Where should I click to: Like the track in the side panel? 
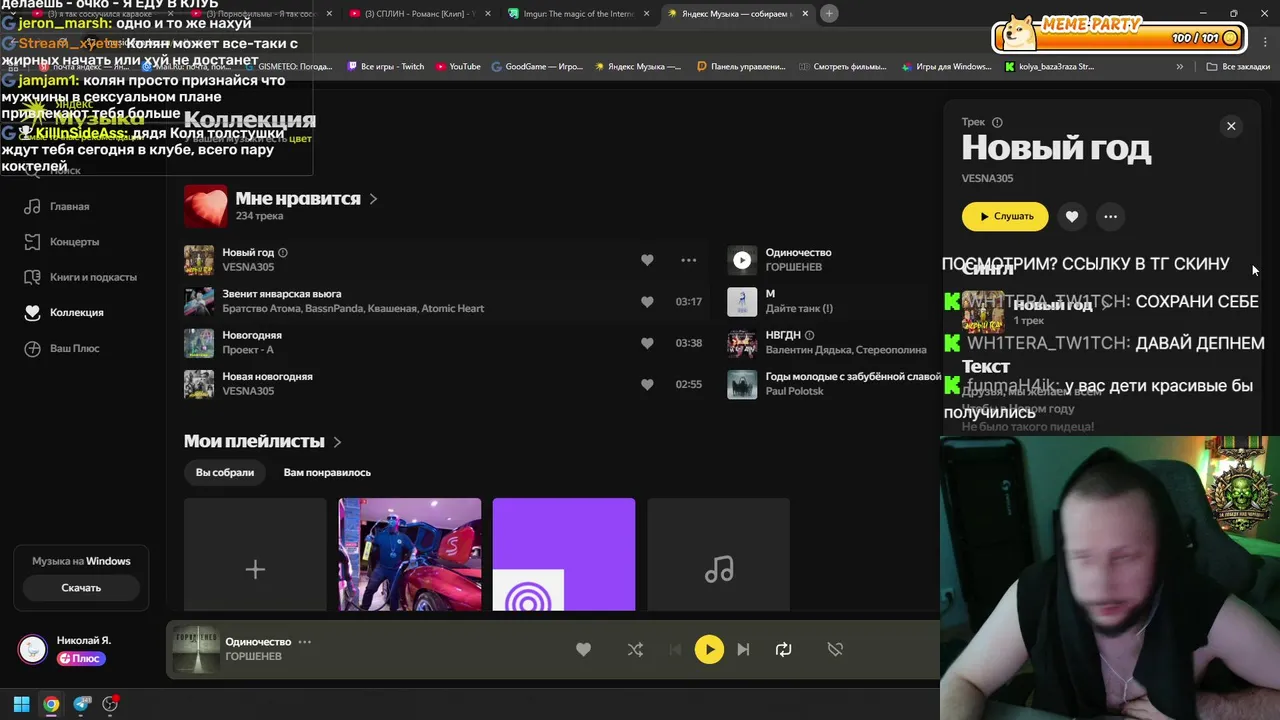tap(1072, 216)
